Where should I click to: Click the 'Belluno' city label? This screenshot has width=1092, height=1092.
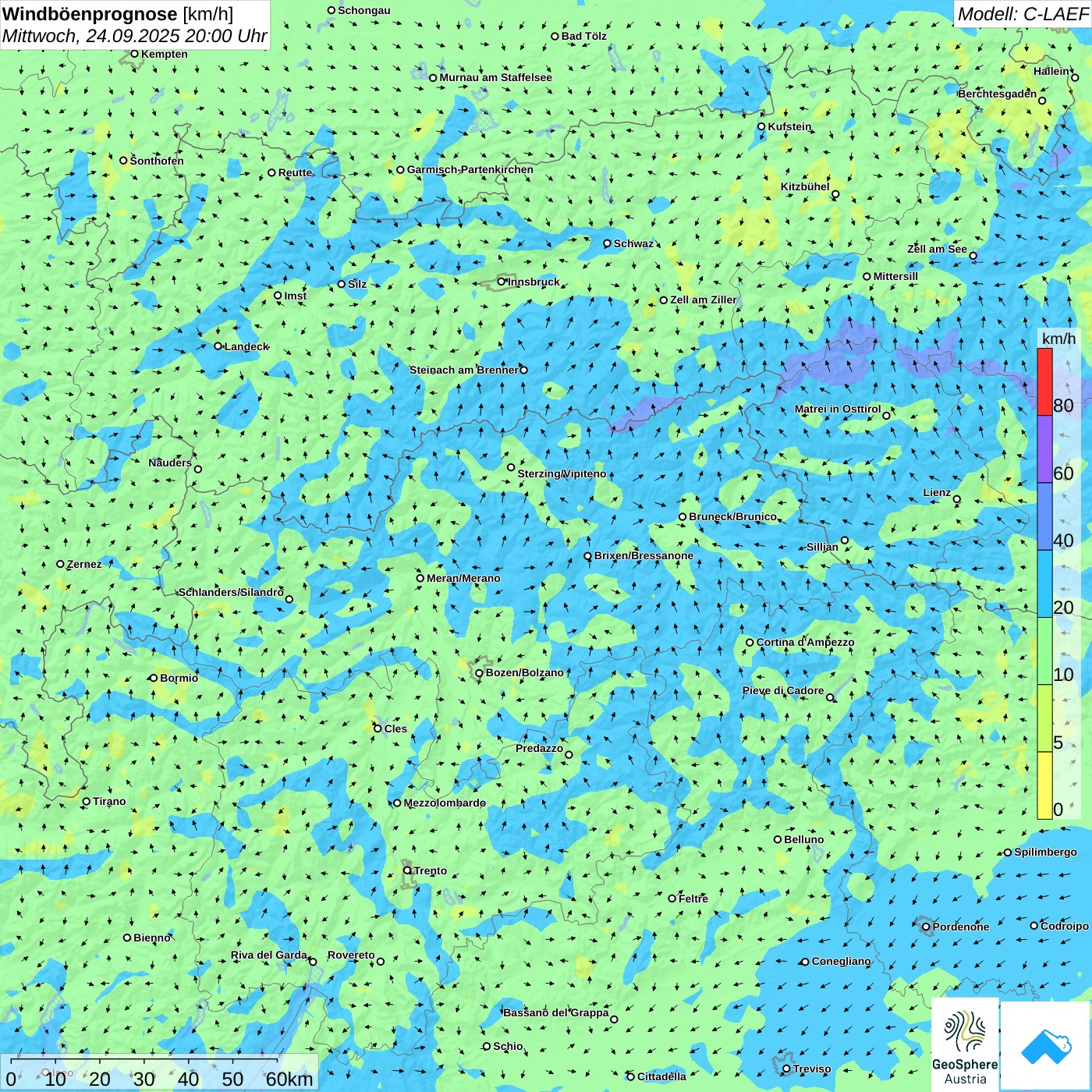803,839
